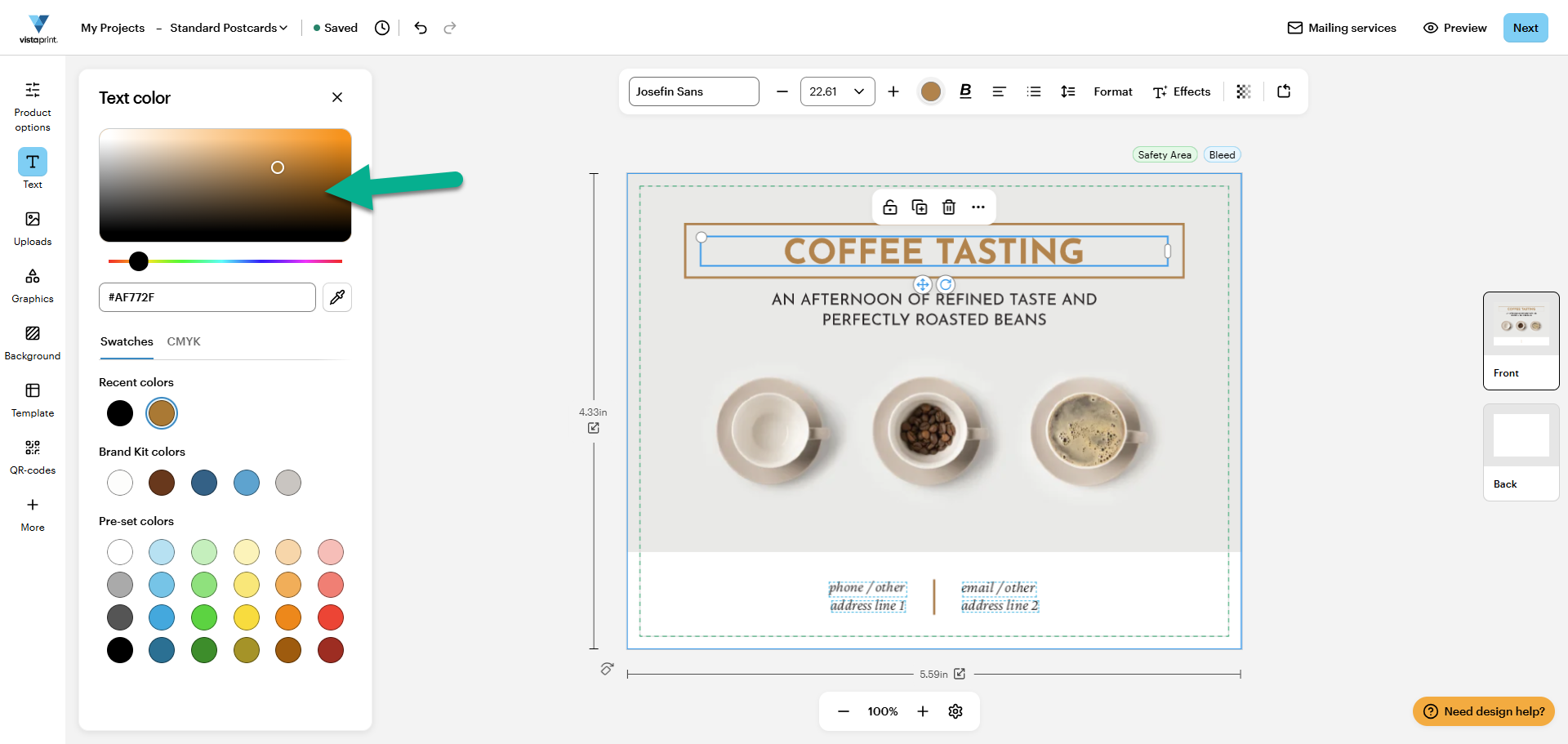Toggle the Bleed guide
Screen dimensions: 1568x744
coord(1222,155)
